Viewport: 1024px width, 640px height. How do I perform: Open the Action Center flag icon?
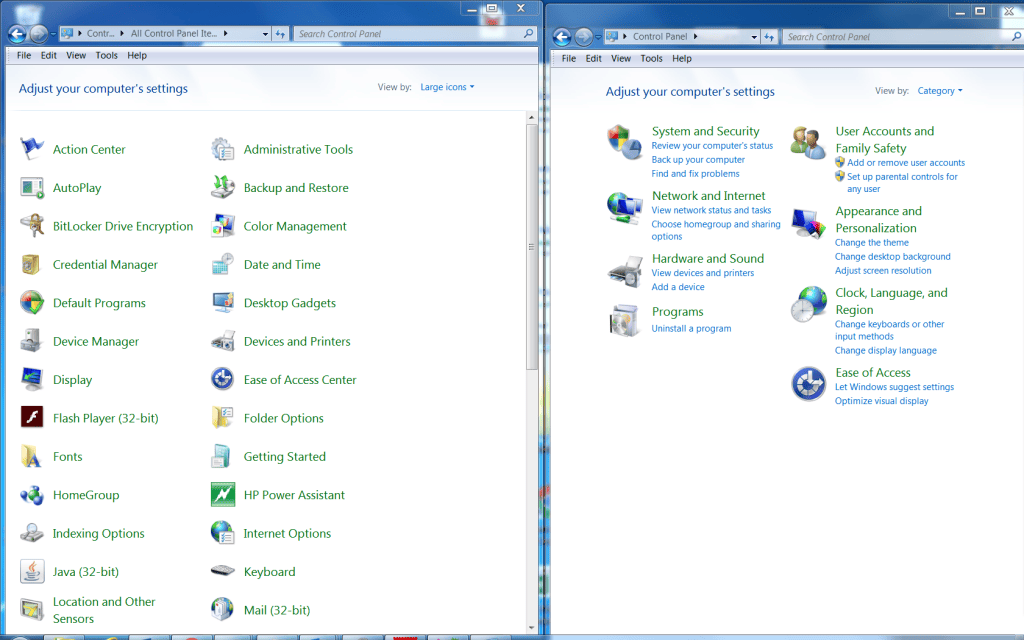pos(31,149)
